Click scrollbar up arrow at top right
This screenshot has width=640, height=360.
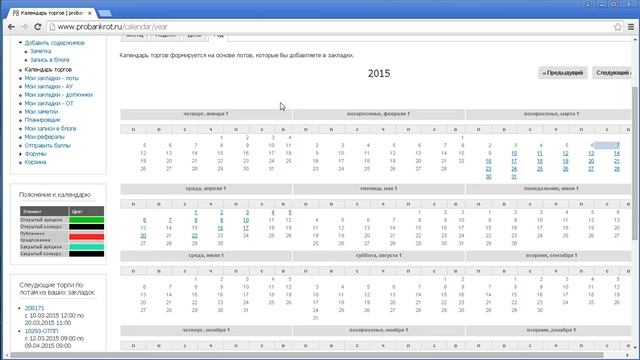(x=635, y=40)
